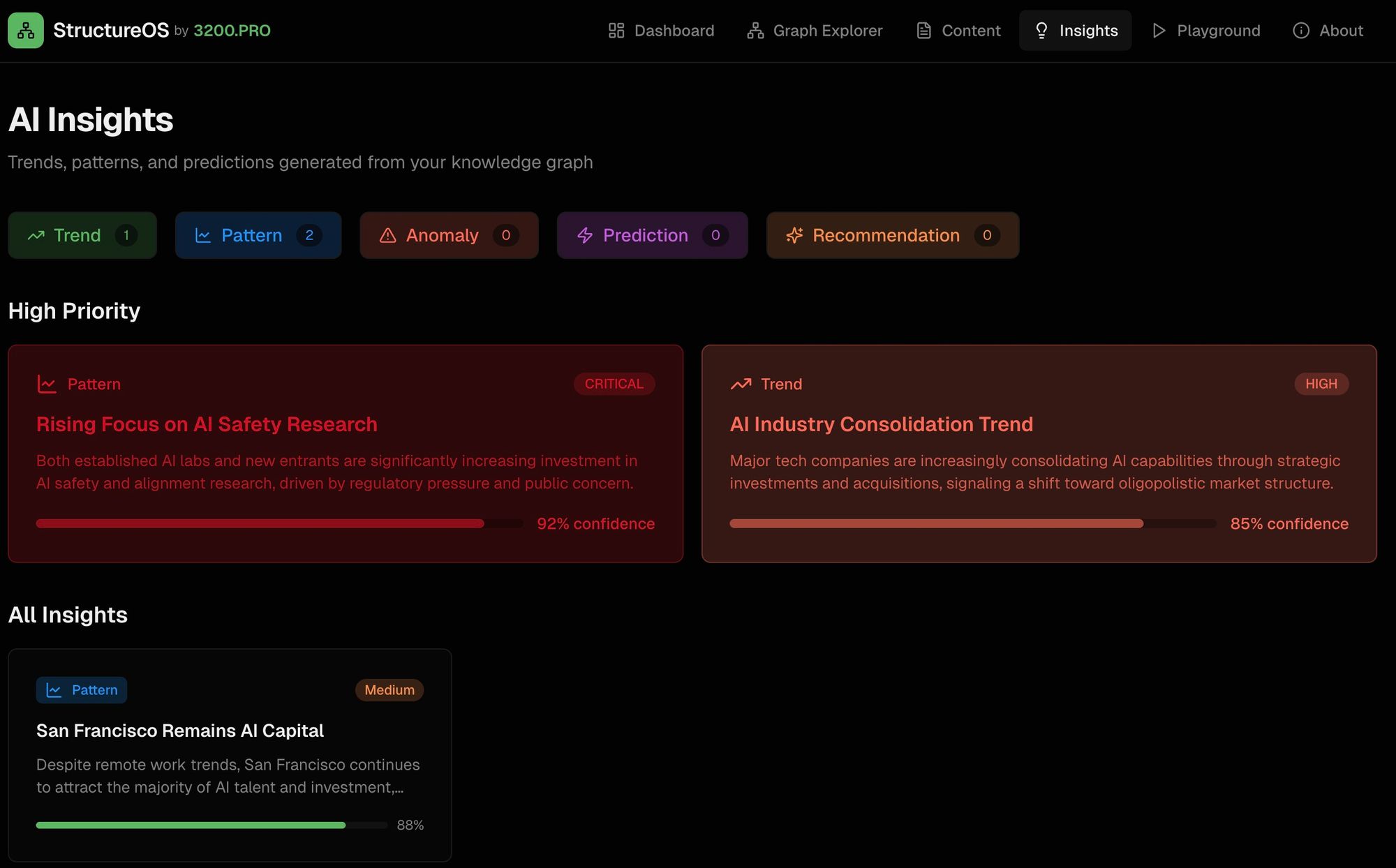
Task: Open Rising Focus on AI Safety Research
Action: pos(207,424)
